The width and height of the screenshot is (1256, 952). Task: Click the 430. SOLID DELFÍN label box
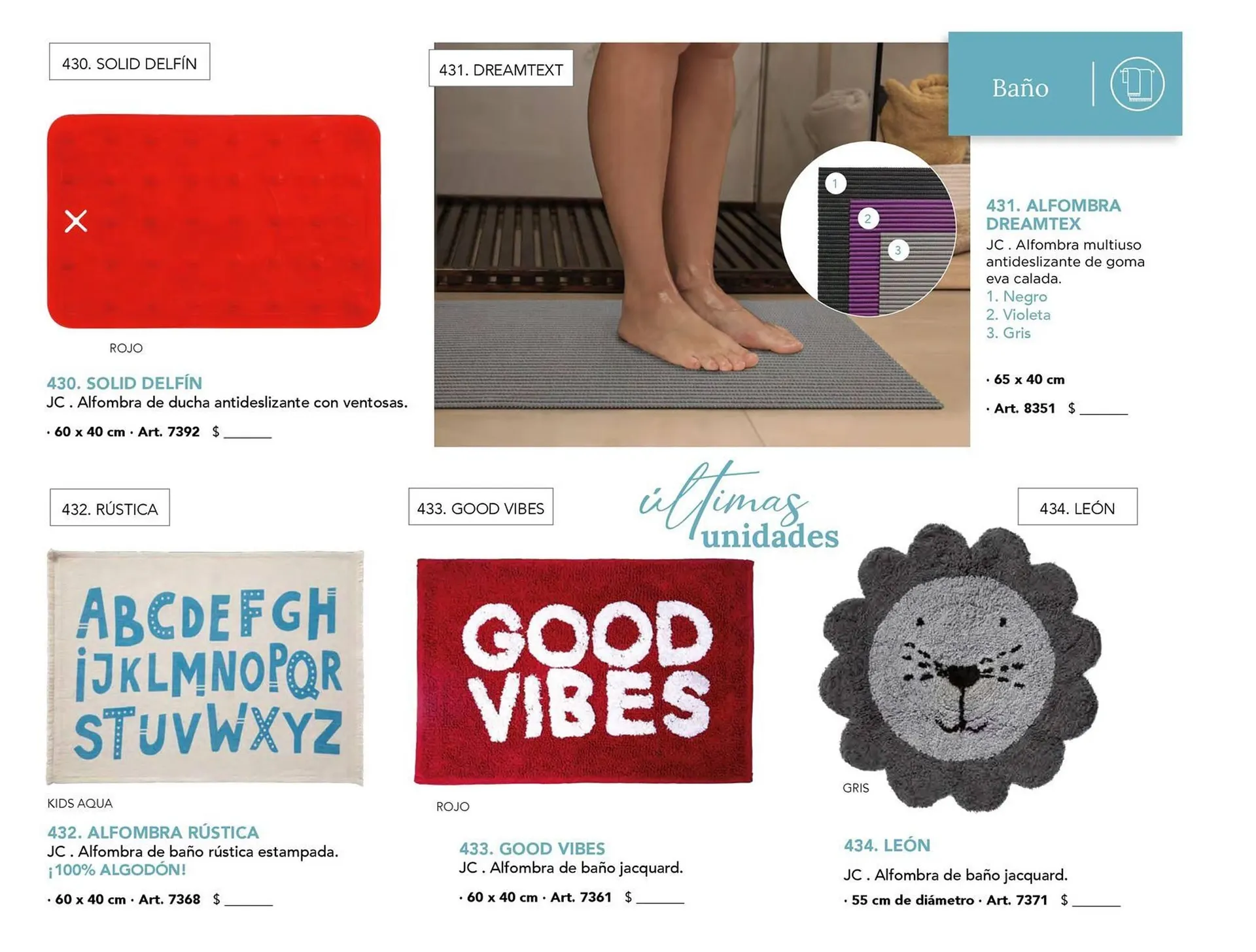[130, 63]
